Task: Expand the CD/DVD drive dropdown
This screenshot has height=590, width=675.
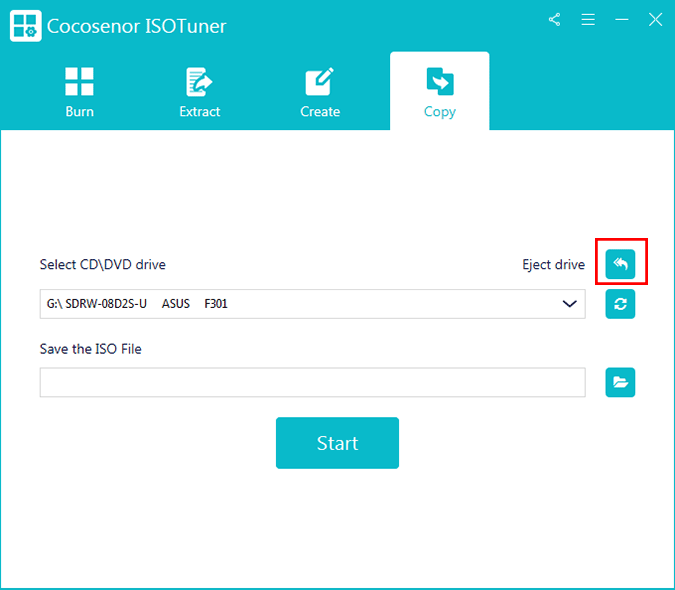Action: tap(570, 304)
